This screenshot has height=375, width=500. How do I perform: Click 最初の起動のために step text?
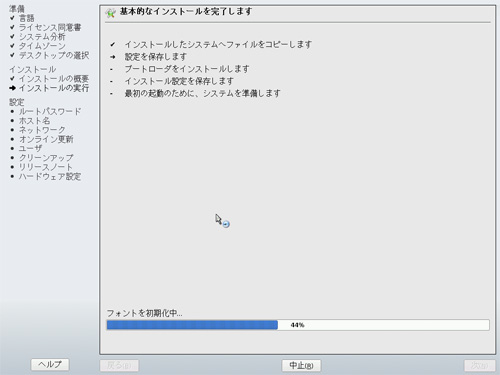pos(203,94)
